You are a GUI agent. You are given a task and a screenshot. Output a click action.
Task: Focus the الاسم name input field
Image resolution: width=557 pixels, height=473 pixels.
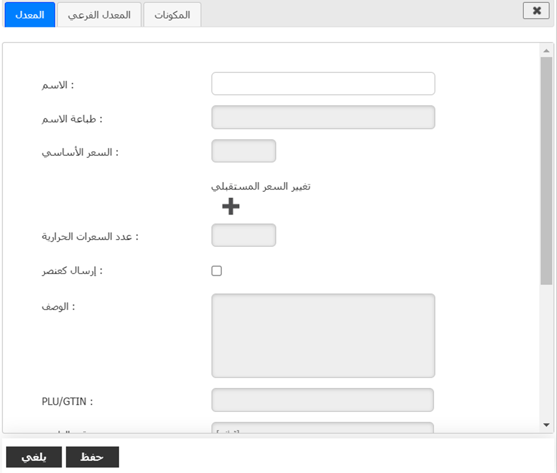click(x=323, y=84)
